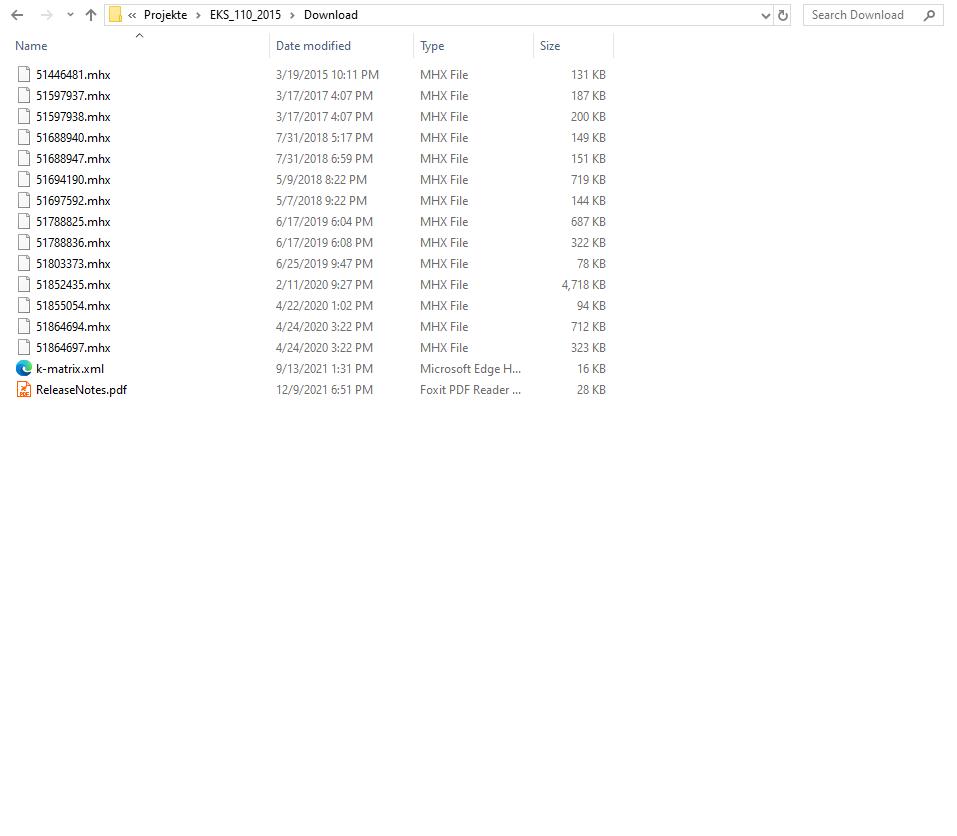
Task: Select Download breadcrumb segment
Action: (x=331, y=15)
